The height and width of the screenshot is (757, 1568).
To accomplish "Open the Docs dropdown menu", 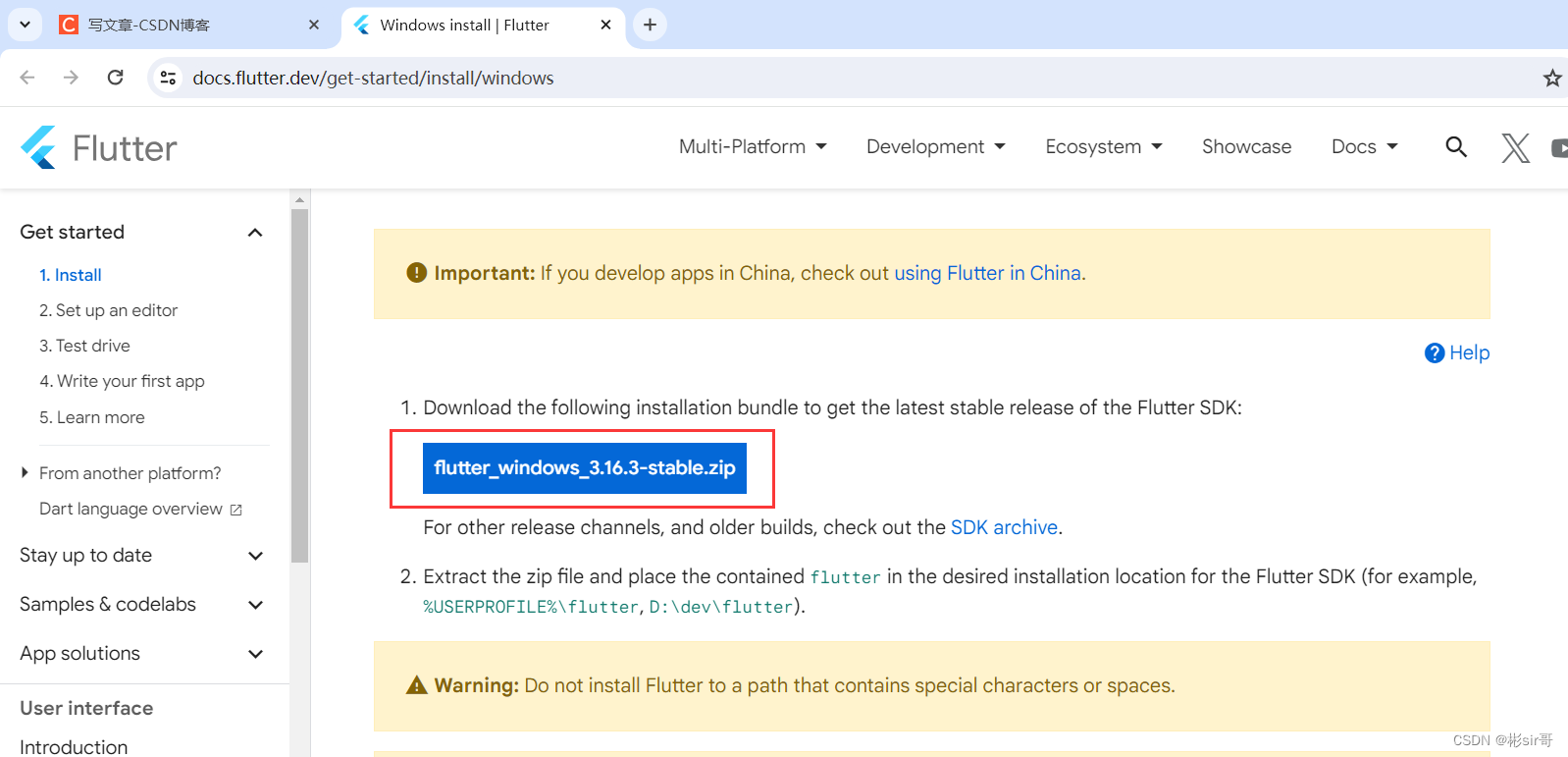I will point(1365,146).
